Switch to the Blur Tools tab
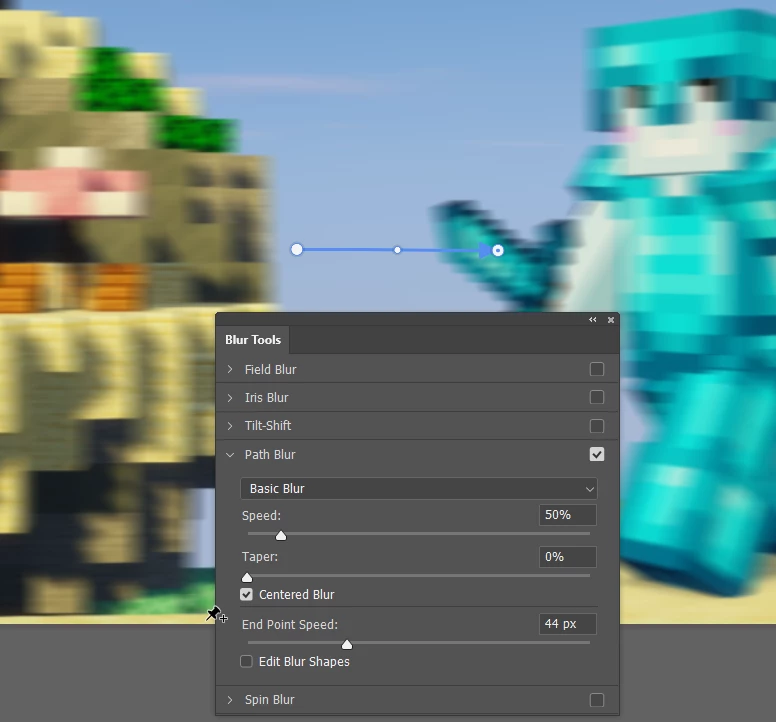Viewport: 776px width, 722px height. [x=253, y=340]
